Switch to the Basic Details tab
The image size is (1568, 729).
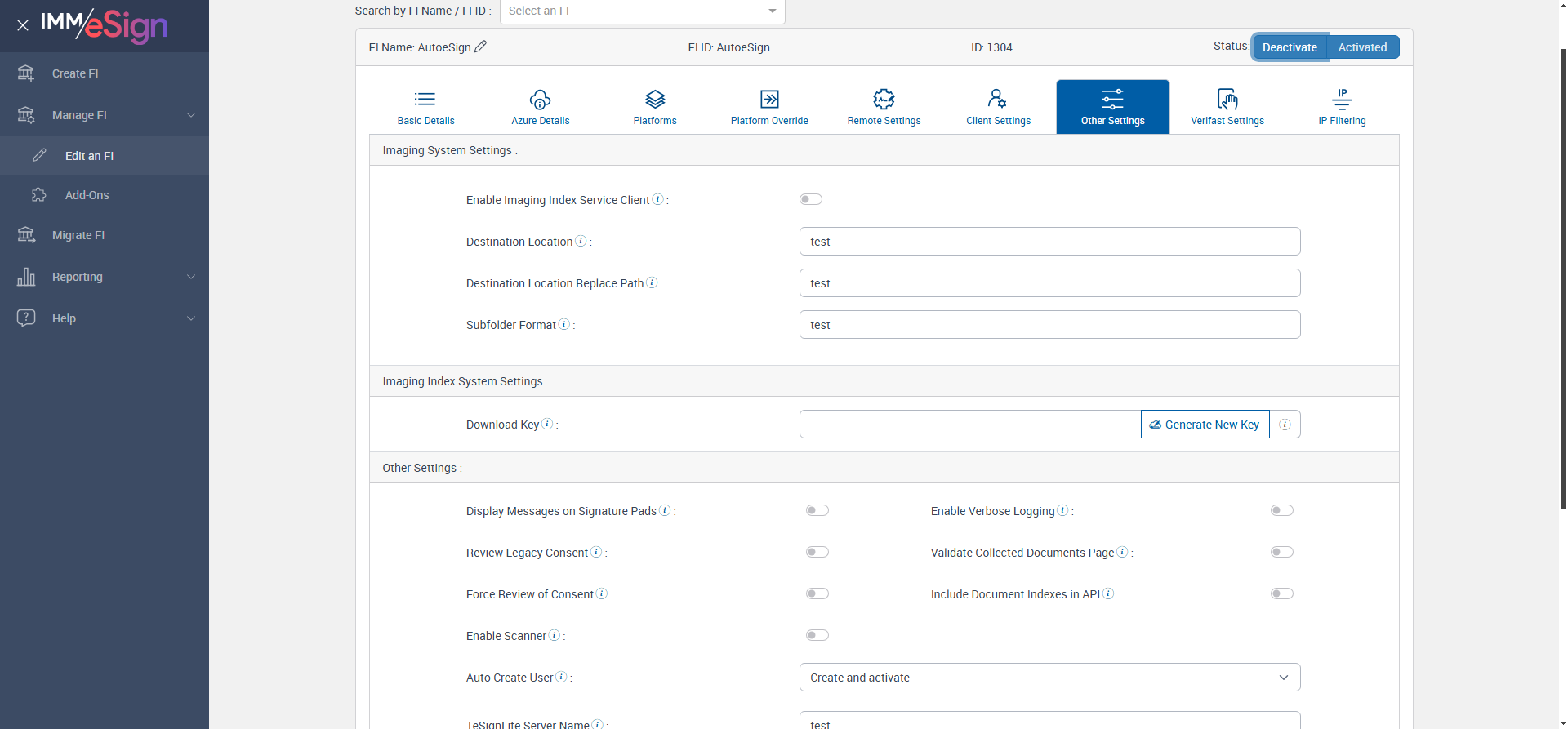click(x=425, y=107)
